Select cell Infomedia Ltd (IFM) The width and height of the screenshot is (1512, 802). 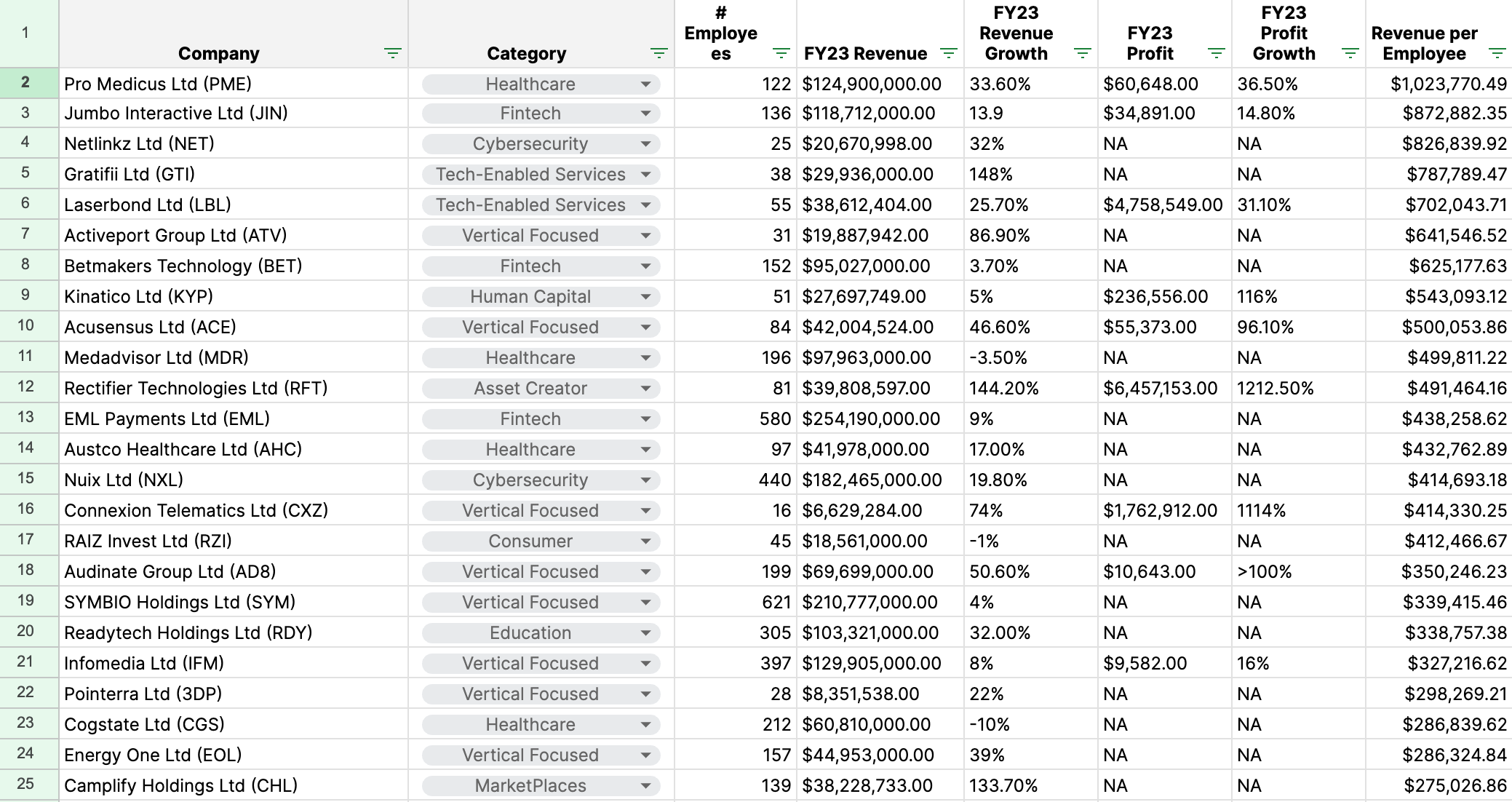click(234, 664)
